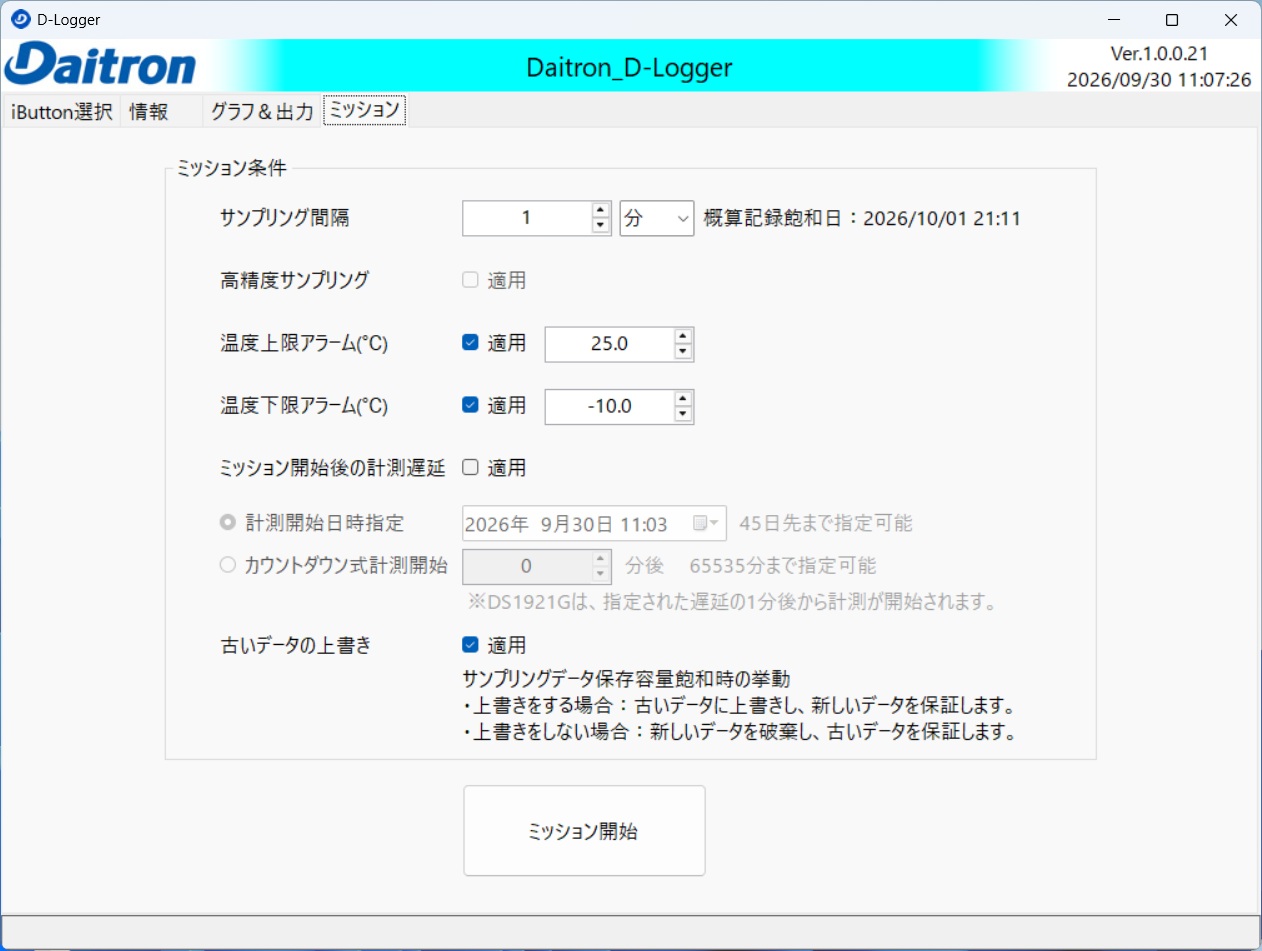This screenshot has width=1262, height=951.
Task: Click the 2026年 9月30日 11:03 date field
Action: (594, 523)
